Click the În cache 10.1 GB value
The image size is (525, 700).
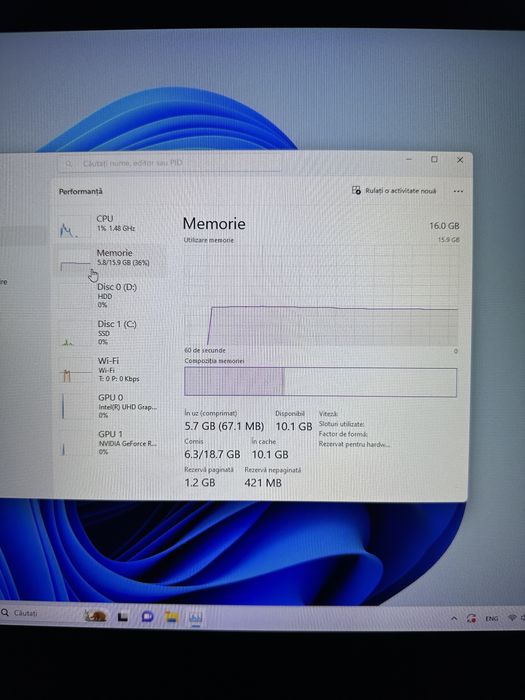tap(270, 454)
